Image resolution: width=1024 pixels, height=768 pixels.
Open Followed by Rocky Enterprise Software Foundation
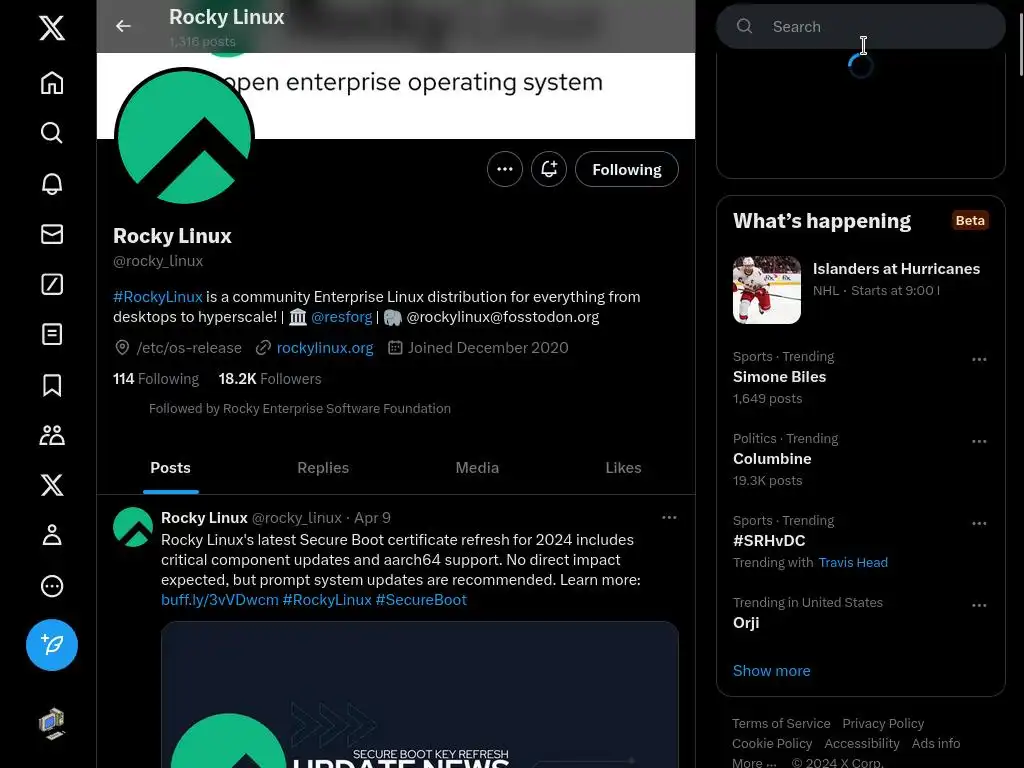[x=300, y=408]
